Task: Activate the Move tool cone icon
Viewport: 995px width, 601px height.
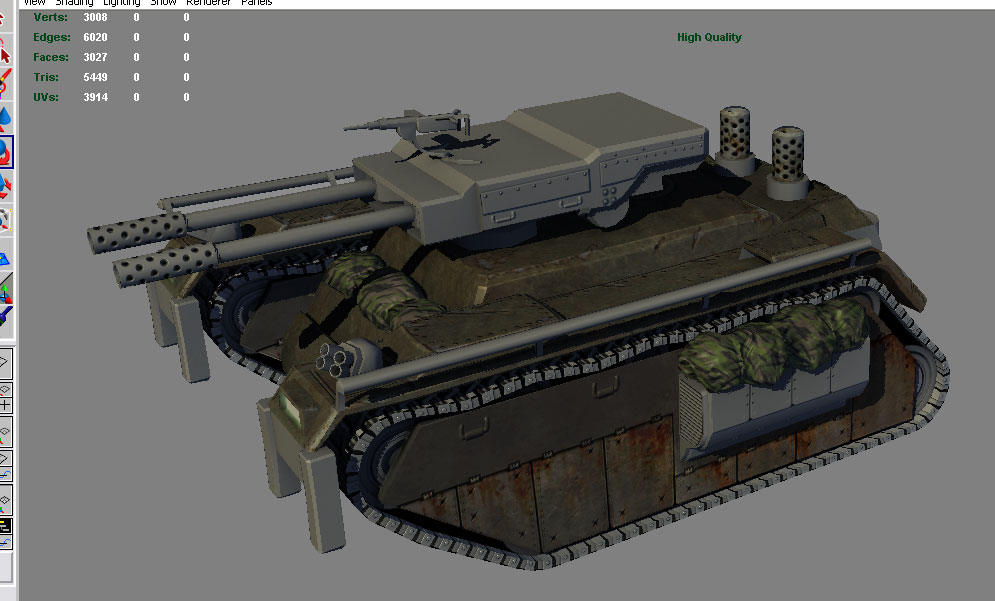Action: [x=4, y=118]
